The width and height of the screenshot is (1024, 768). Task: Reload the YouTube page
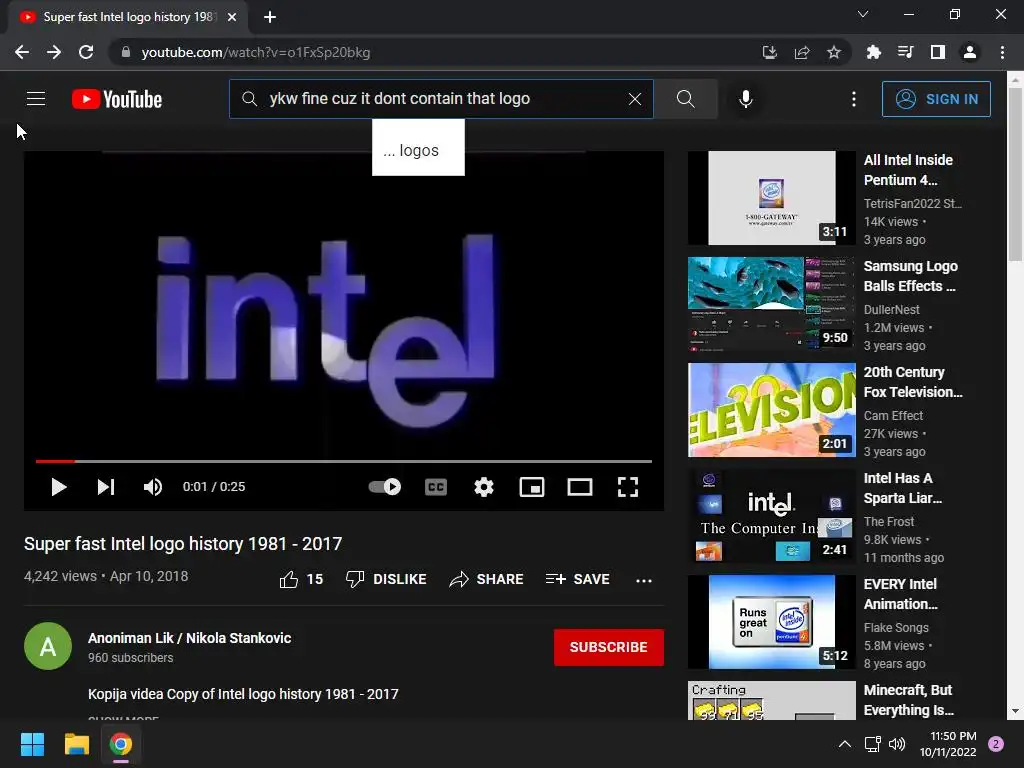(x=86, y=52)
